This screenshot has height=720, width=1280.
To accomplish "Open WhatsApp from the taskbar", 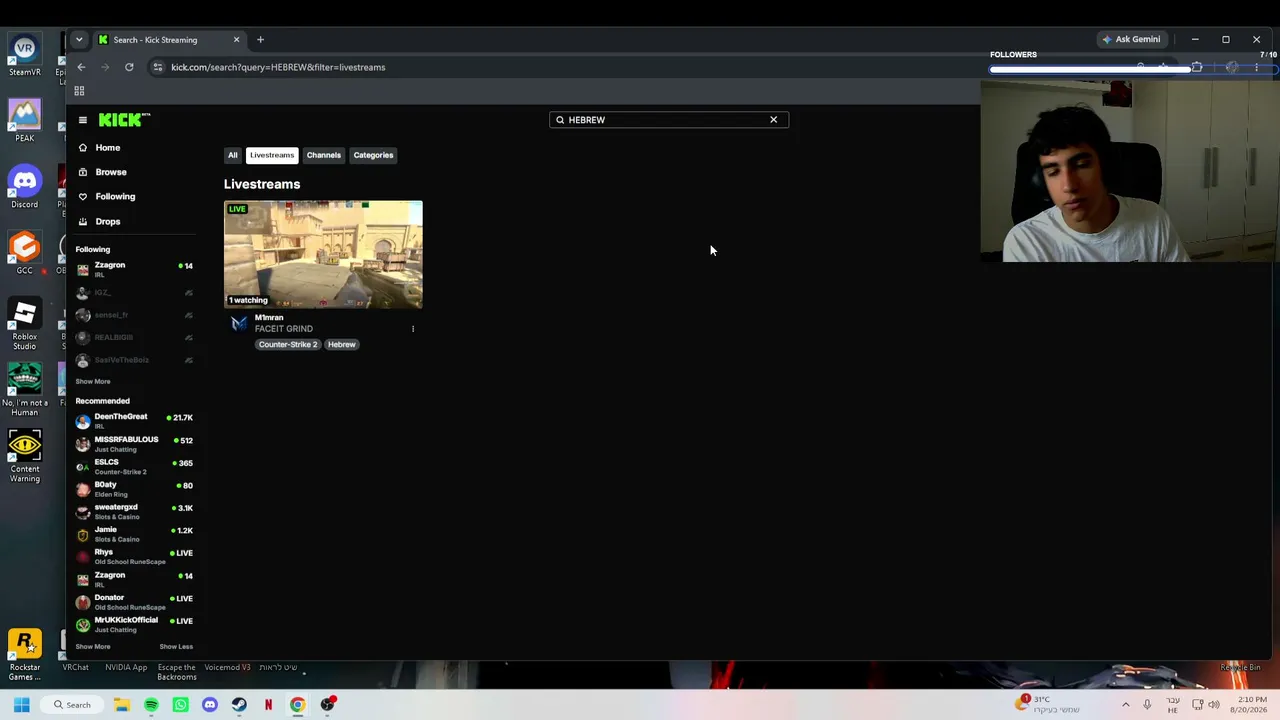I will click(x=180, y=705).
